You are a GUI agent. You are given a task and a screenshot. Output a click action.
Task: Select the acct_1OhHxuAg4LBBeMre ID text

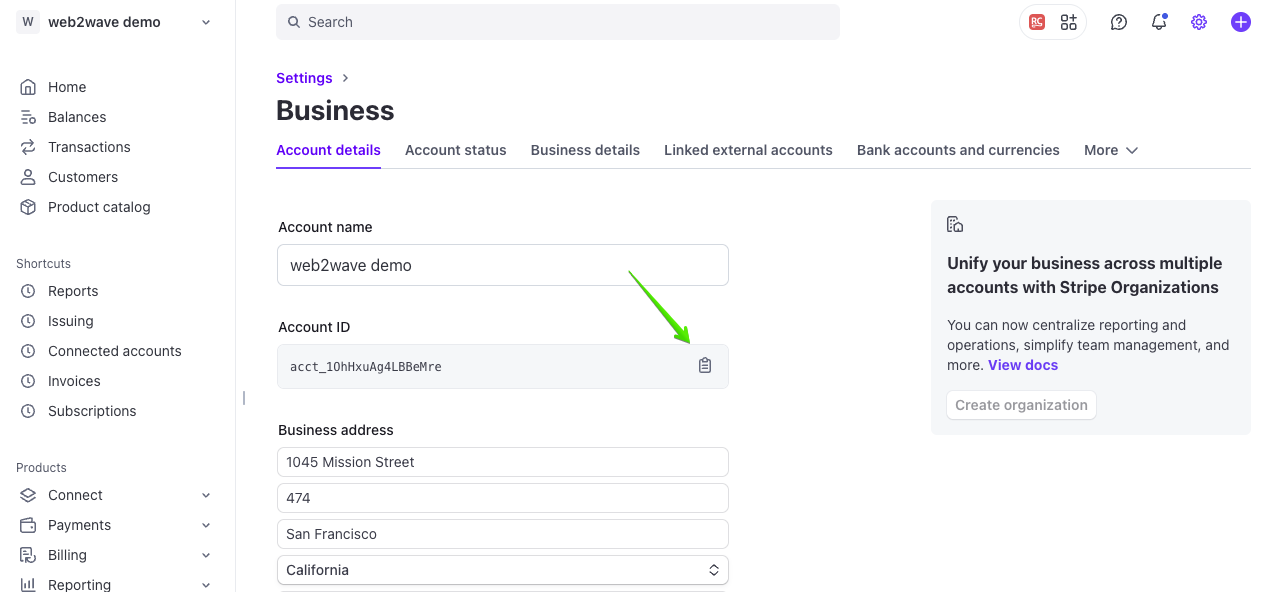click(366, 367)
